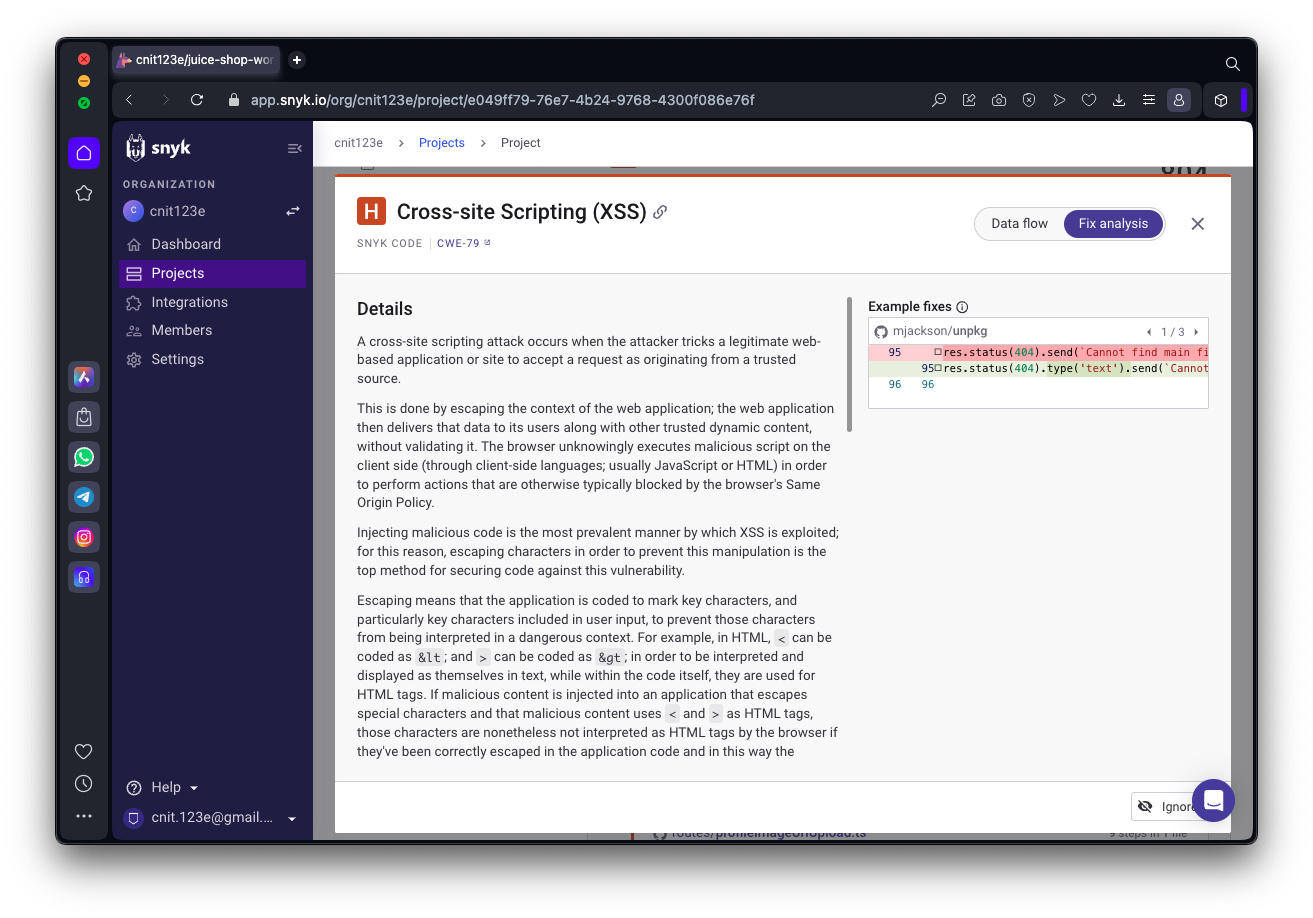The height and width of the screenshot is (918, 1313).
Task: Open the CWE-79 reference link
Action: click(464, 243)
